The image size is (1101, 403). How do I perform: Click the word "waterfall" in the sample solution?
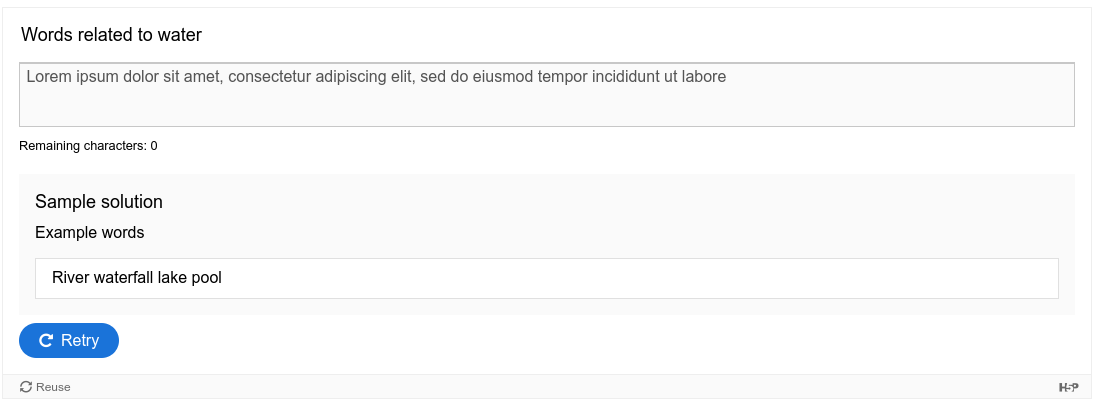[x=124, y=277]
